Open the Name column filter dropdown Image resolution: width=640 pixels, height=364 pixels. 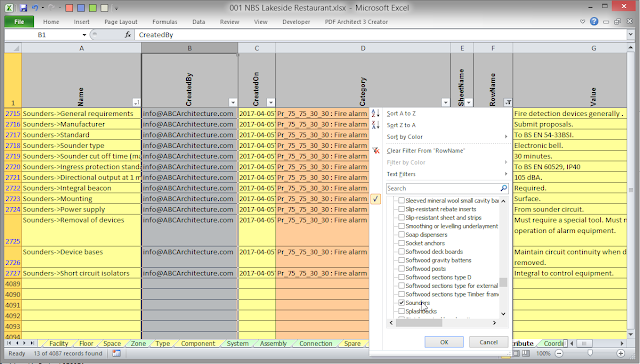tap(136, 102)
